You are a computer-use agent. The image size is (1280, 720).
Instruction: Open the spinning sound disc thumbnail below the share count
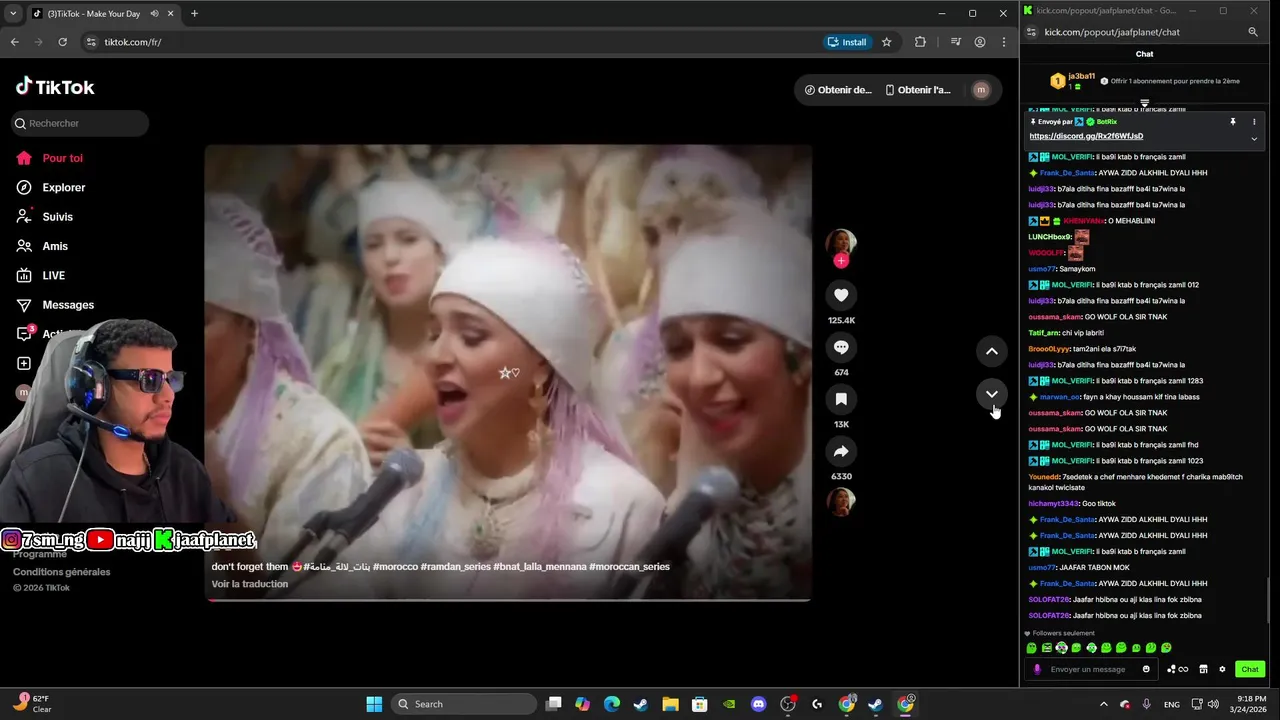(841, 501)
